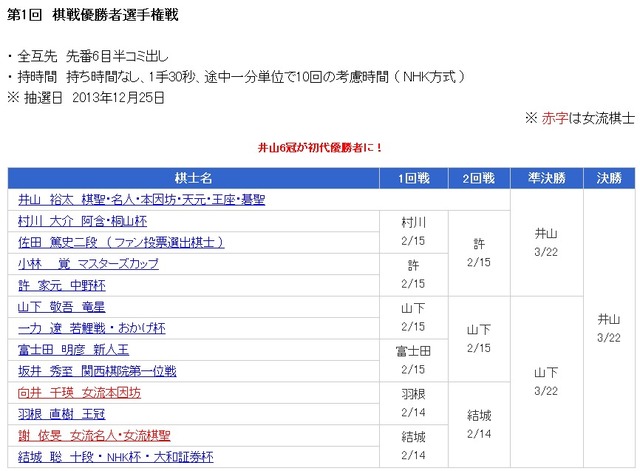The width and height of the screenshot is (640, 471).
Task: Click the 棋士名 column header
Action: click(x=193, y=178)
